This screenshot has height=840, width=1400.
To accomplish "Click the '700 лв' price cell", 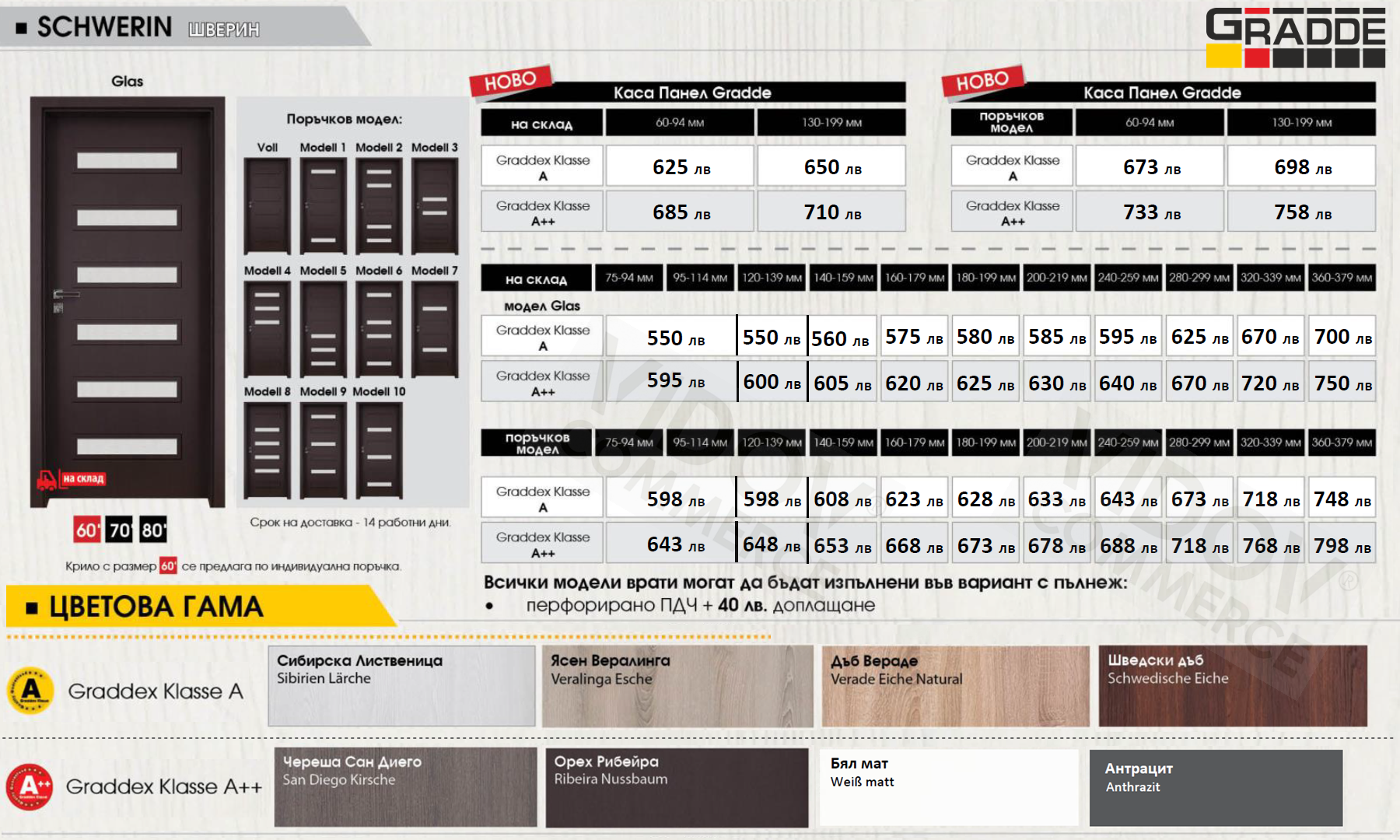I will pyautogui.click(x=1342, y=337).
